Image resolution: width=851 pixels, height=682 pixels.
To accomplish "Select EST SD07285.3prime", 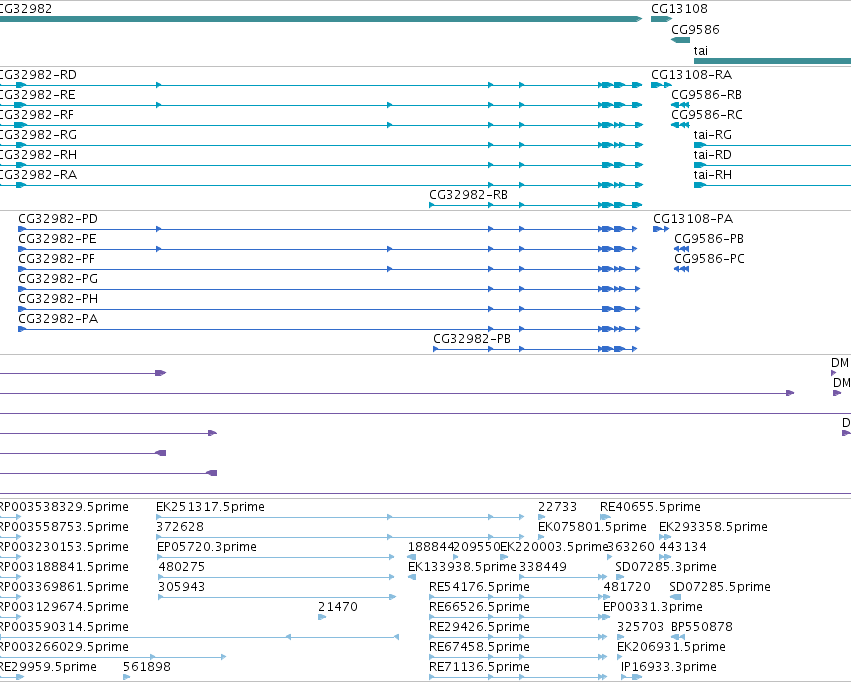I will [x=666, y=567].
